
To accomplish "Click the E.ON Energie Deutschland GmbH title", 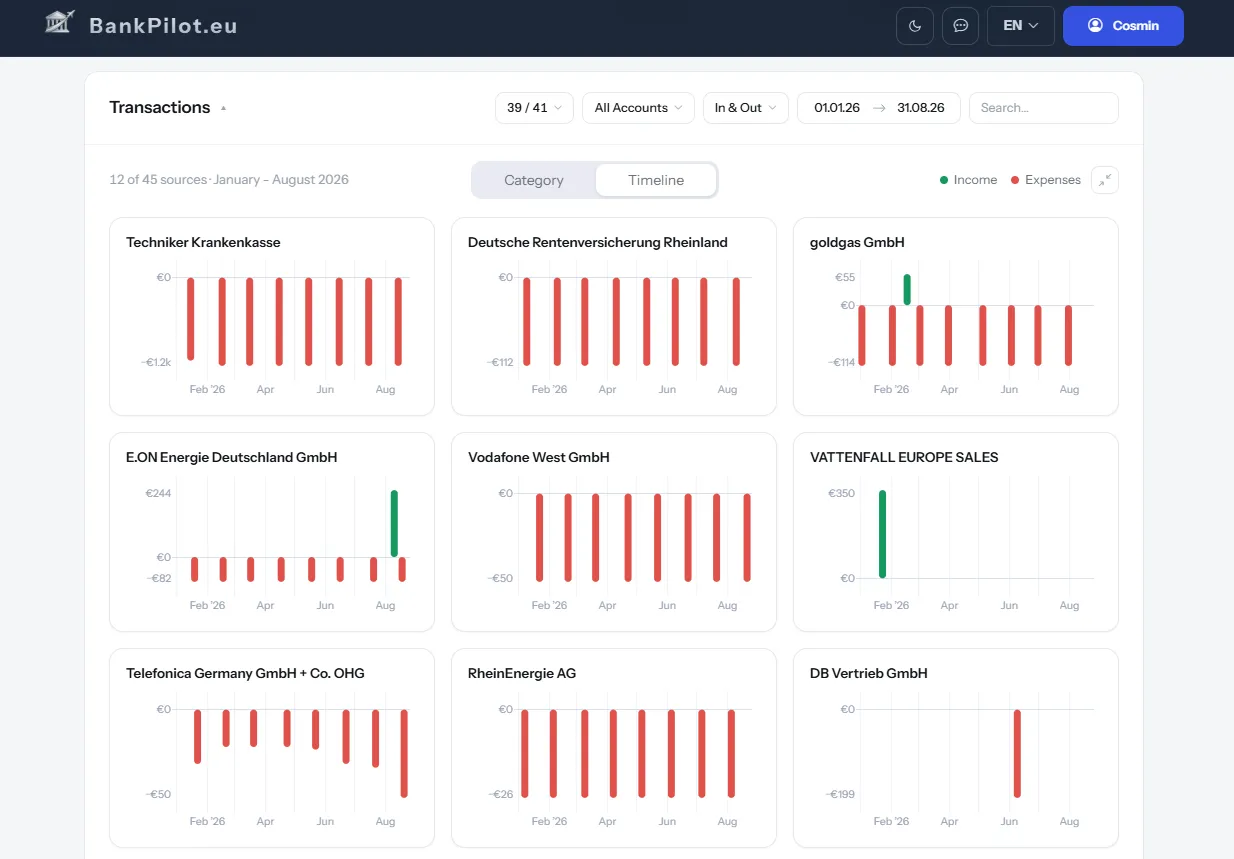I will click(x=232, y=457).
